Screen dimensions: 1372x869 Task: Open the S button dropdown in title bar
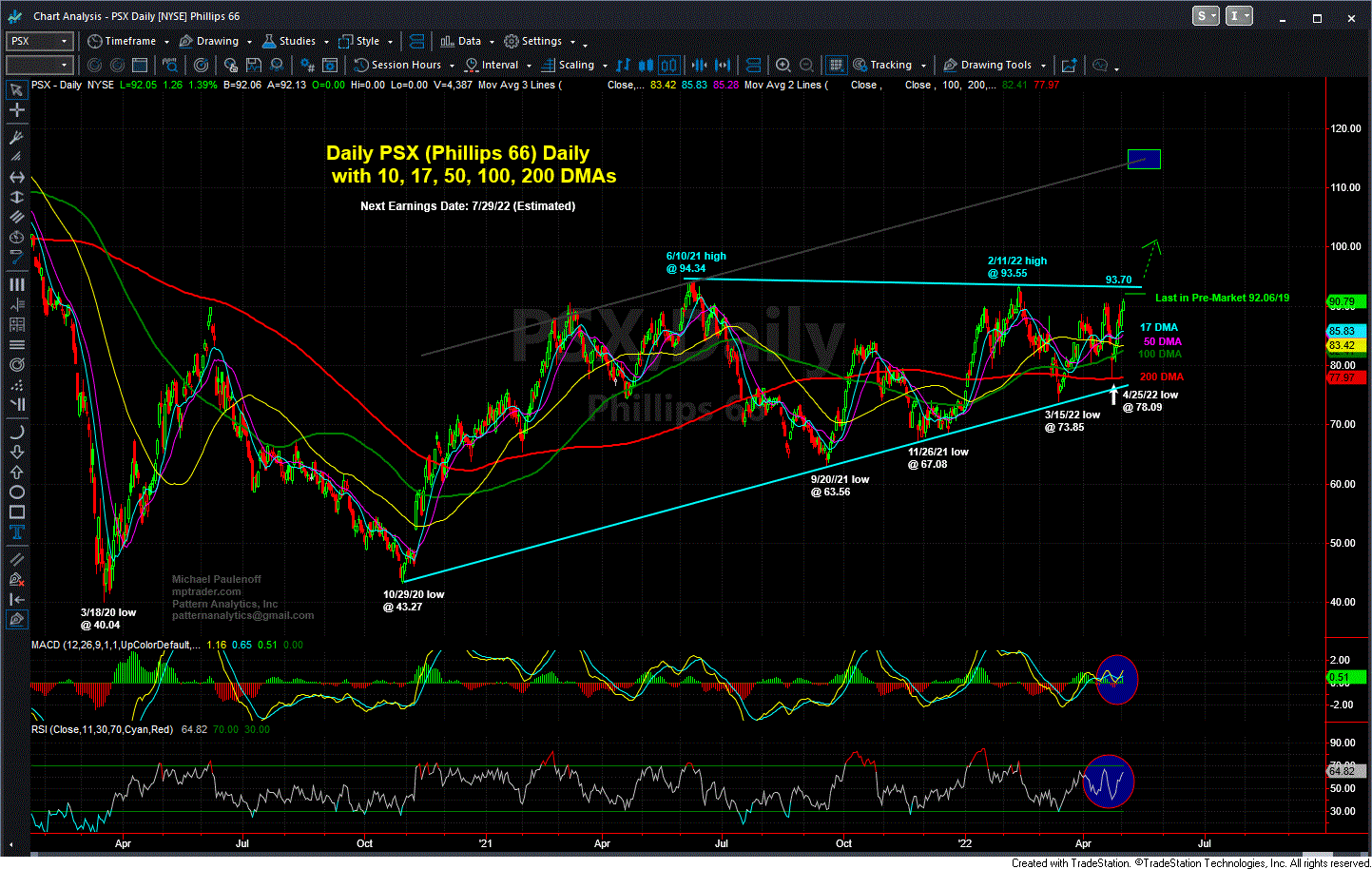click(1206, 16)
